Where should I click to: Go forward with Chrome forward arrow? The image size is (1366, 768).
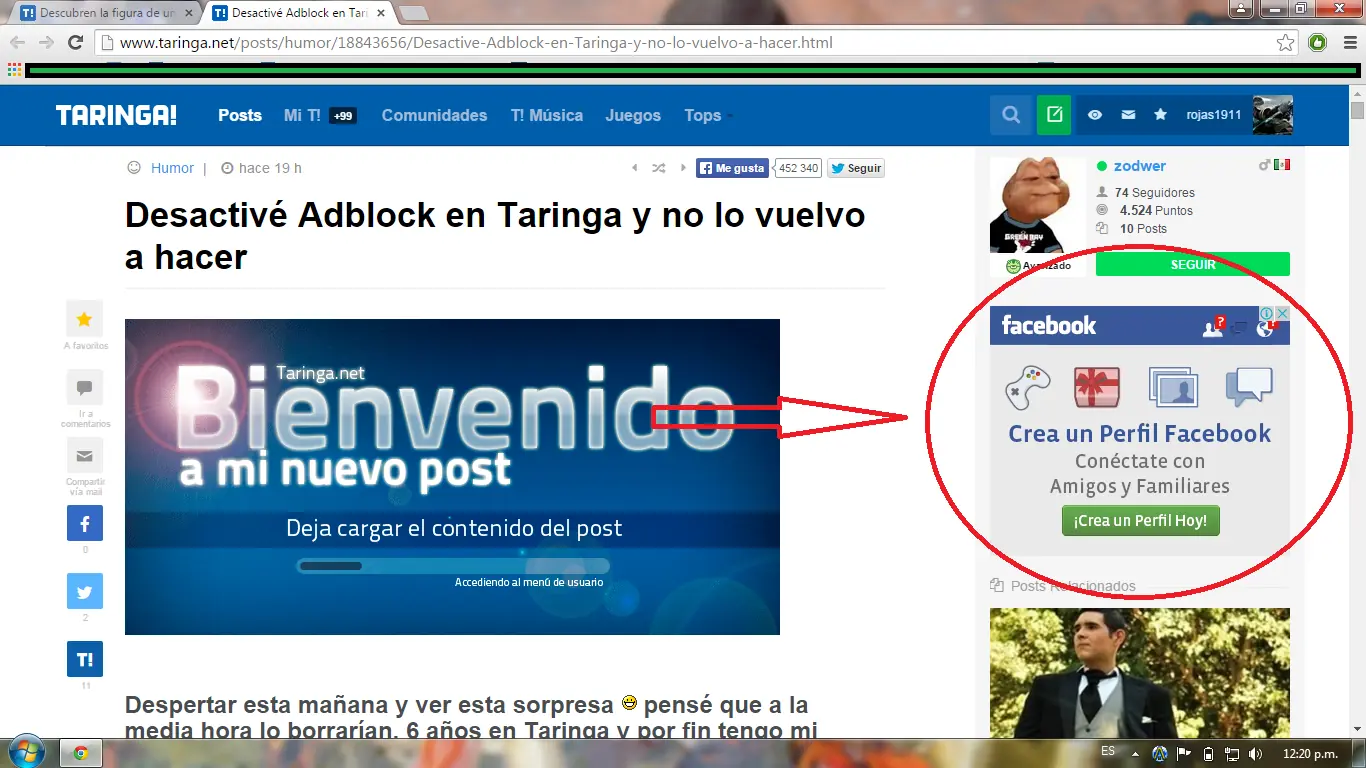pyautogui.click(x=46, y=43)
